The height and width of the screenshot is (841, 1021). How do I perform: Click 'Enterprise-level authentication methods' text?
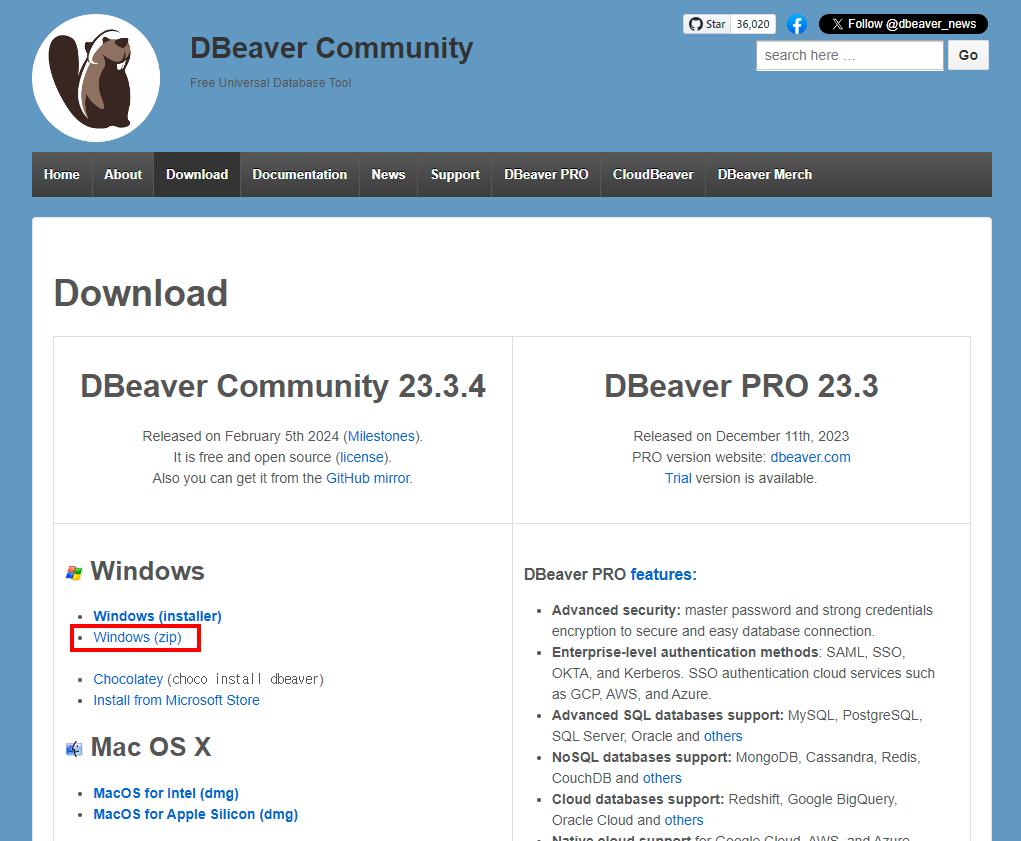685,652
